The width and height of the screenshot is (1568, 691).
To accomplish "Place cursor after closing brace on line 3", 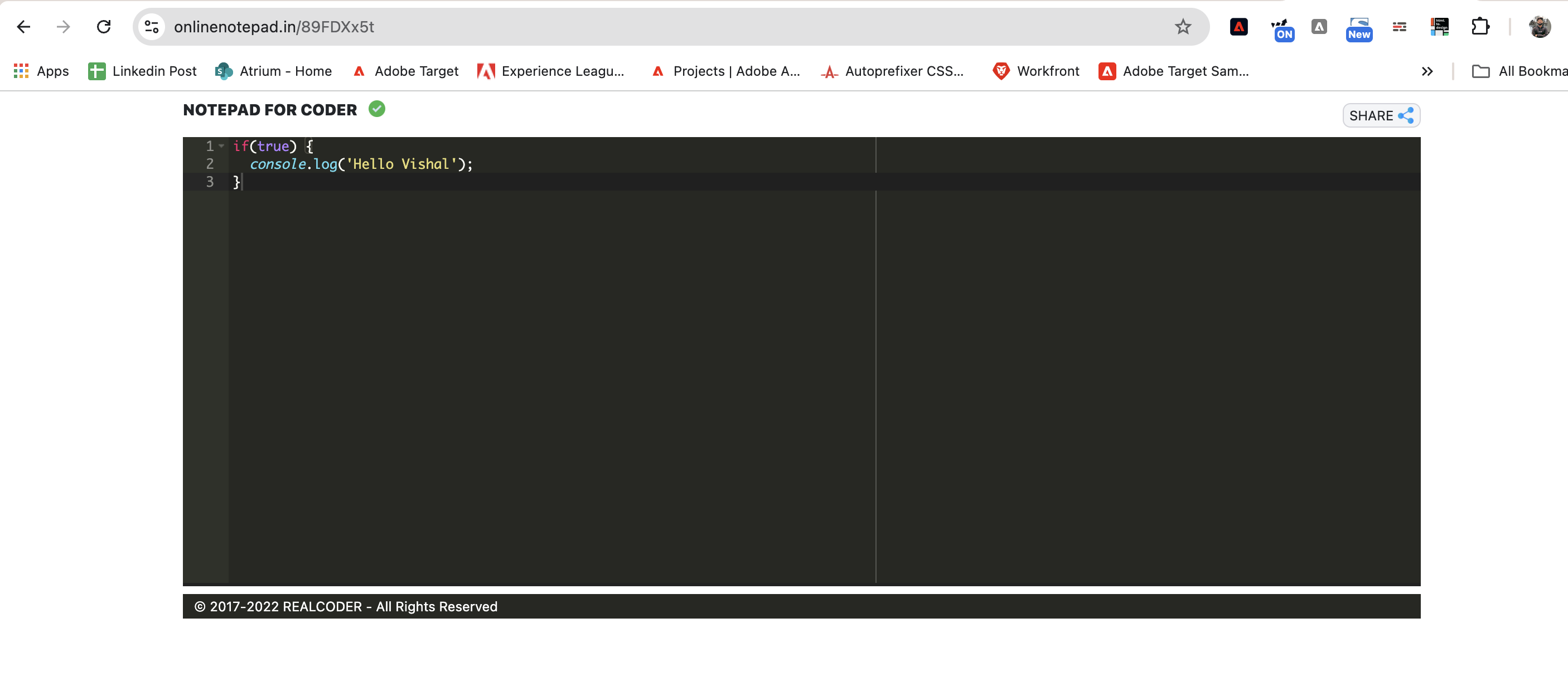I will tap(242, 182).
